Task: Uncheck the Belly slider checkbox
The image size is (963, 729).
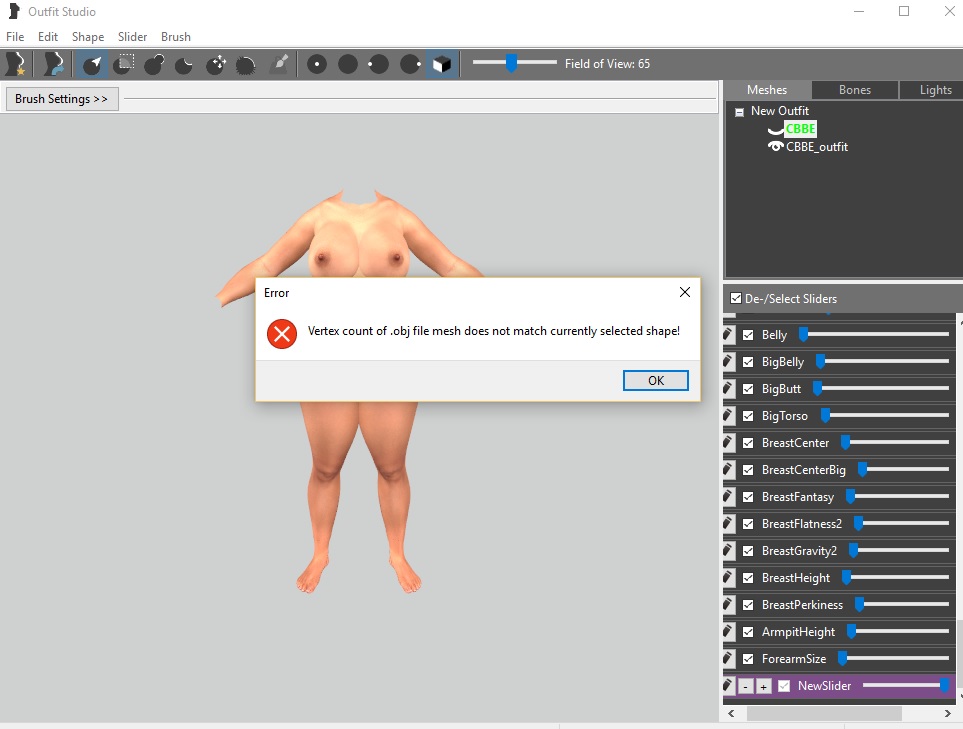Action: click(748, 335)
